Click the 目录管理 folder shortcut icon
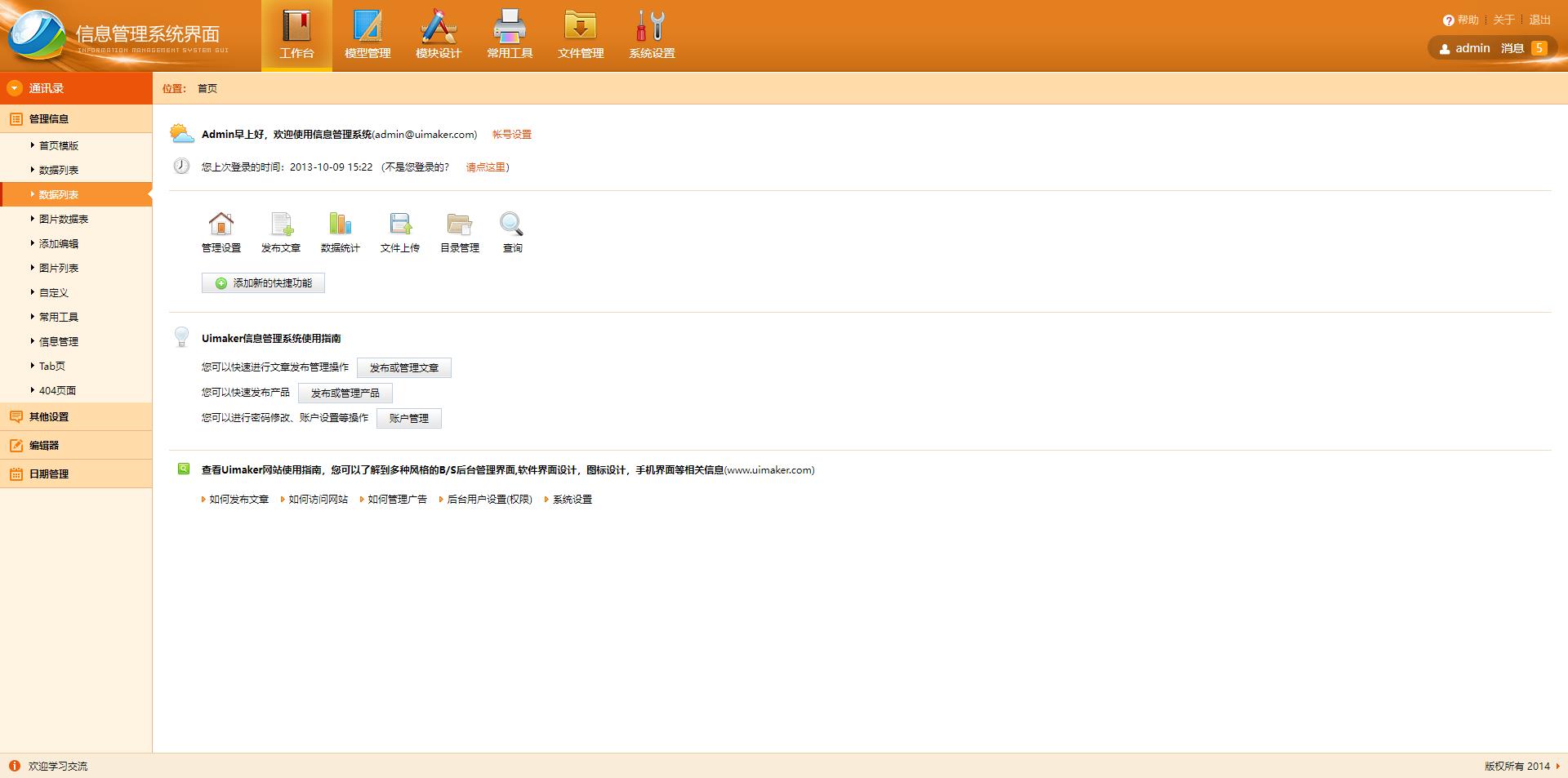Screen dimensions: 1568x778 [x=460, y=224]
